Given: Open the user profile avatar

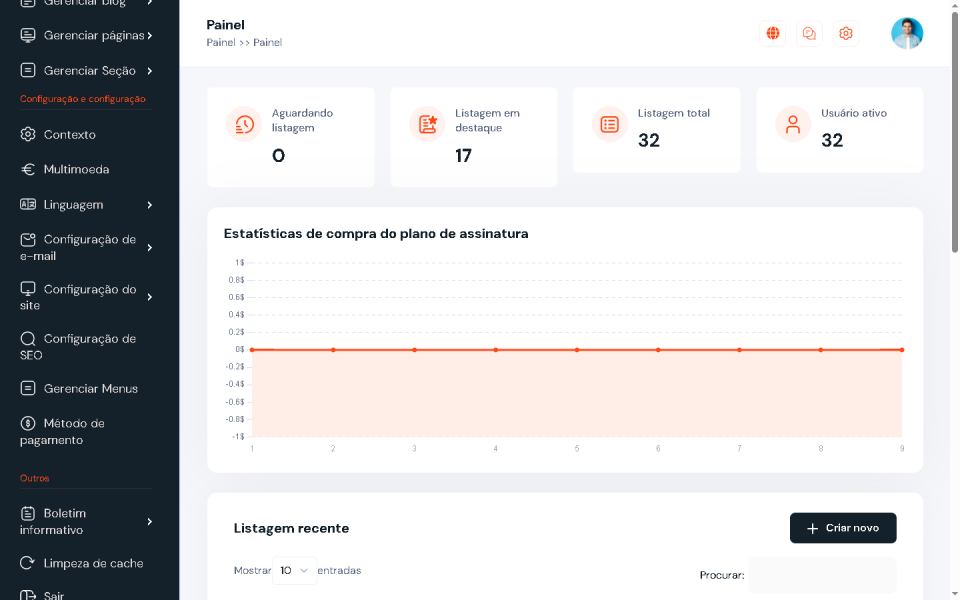Looking at the screenshot, I should pos(907,34).
